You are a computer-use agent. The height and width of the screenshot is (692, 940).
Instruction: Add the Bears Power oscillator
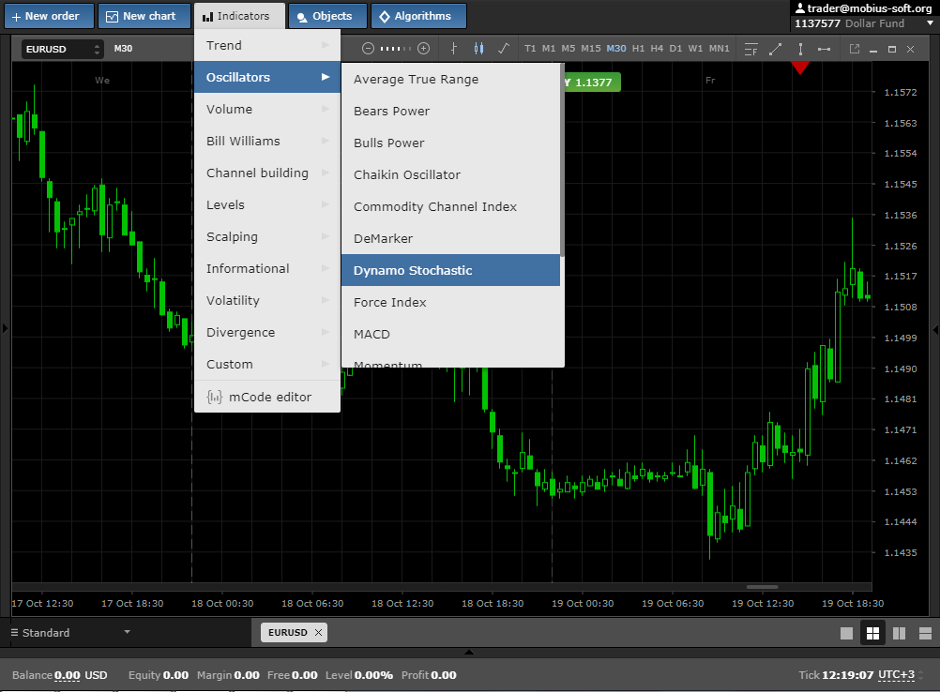pyautogui.click(x=451, y=111)
